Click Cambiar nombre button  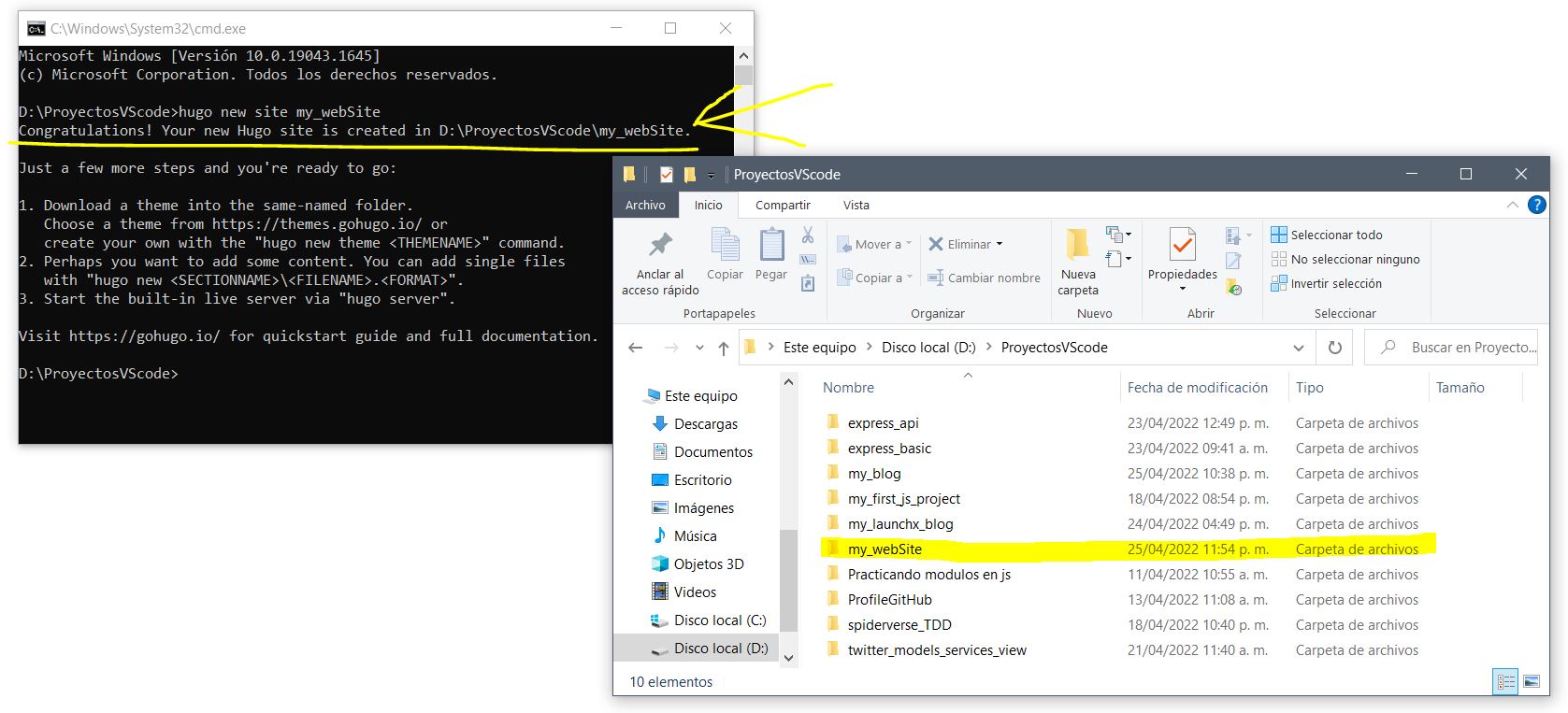(x=983, y=278)
